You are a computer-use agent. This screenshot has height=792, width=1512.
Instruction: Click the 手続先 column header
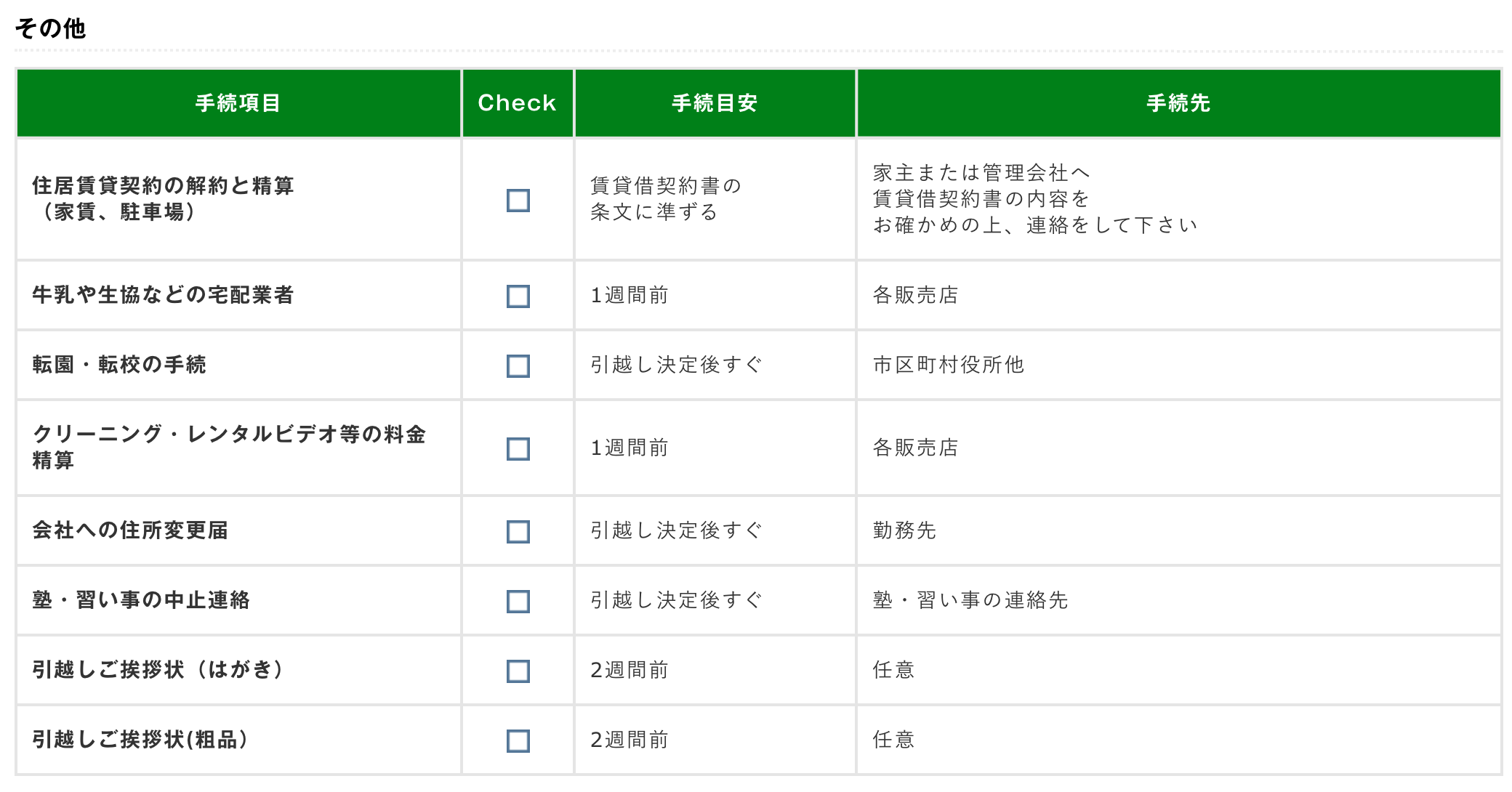pos(1178,103)
